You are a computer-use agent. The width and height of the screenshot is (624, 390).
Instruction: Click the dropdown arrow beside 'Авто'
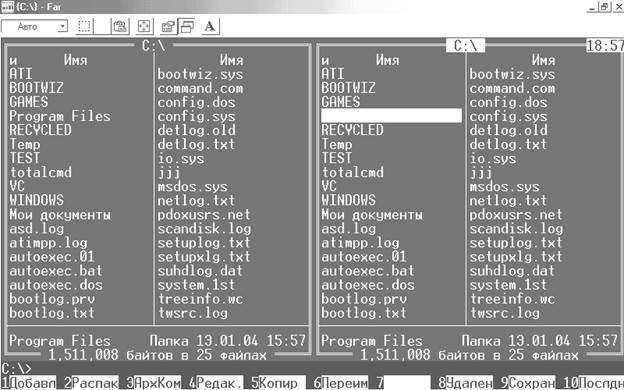(x=62, y=27)
